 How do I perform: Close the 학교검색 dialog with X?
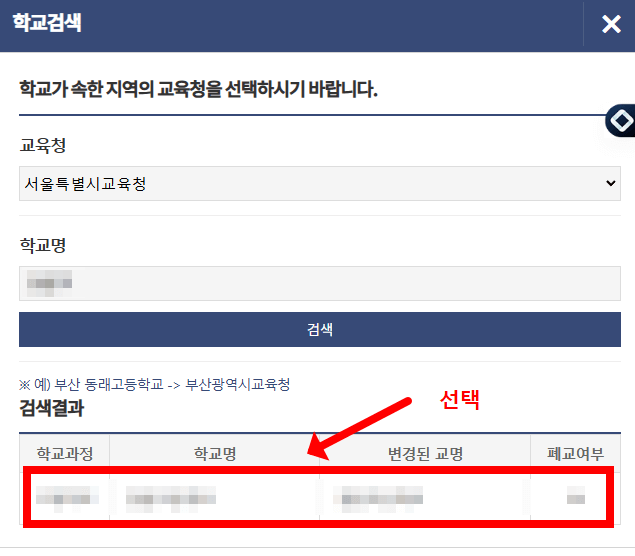(x=611, y=24)
